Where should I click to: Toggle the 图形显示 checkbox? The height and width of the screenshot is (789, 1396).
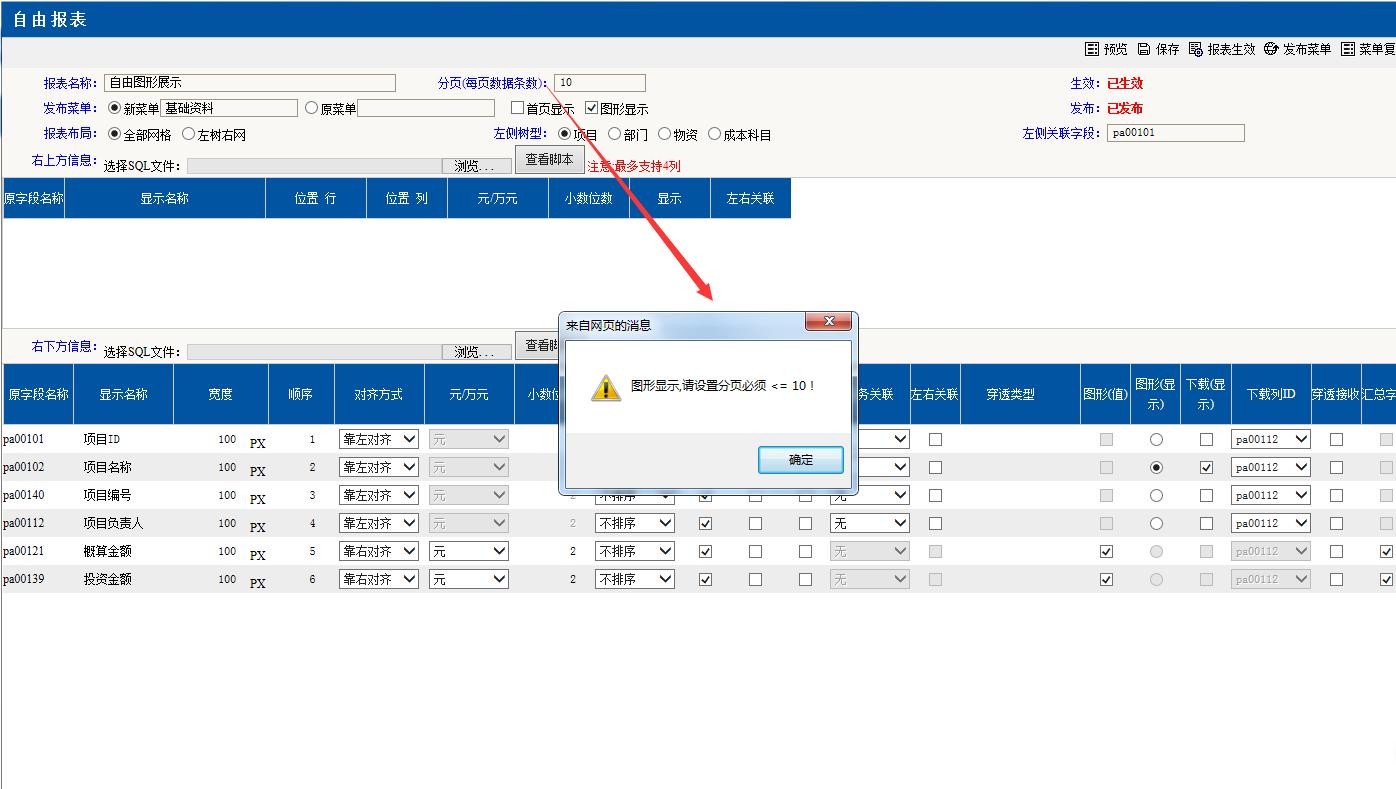tap(592, 108)
